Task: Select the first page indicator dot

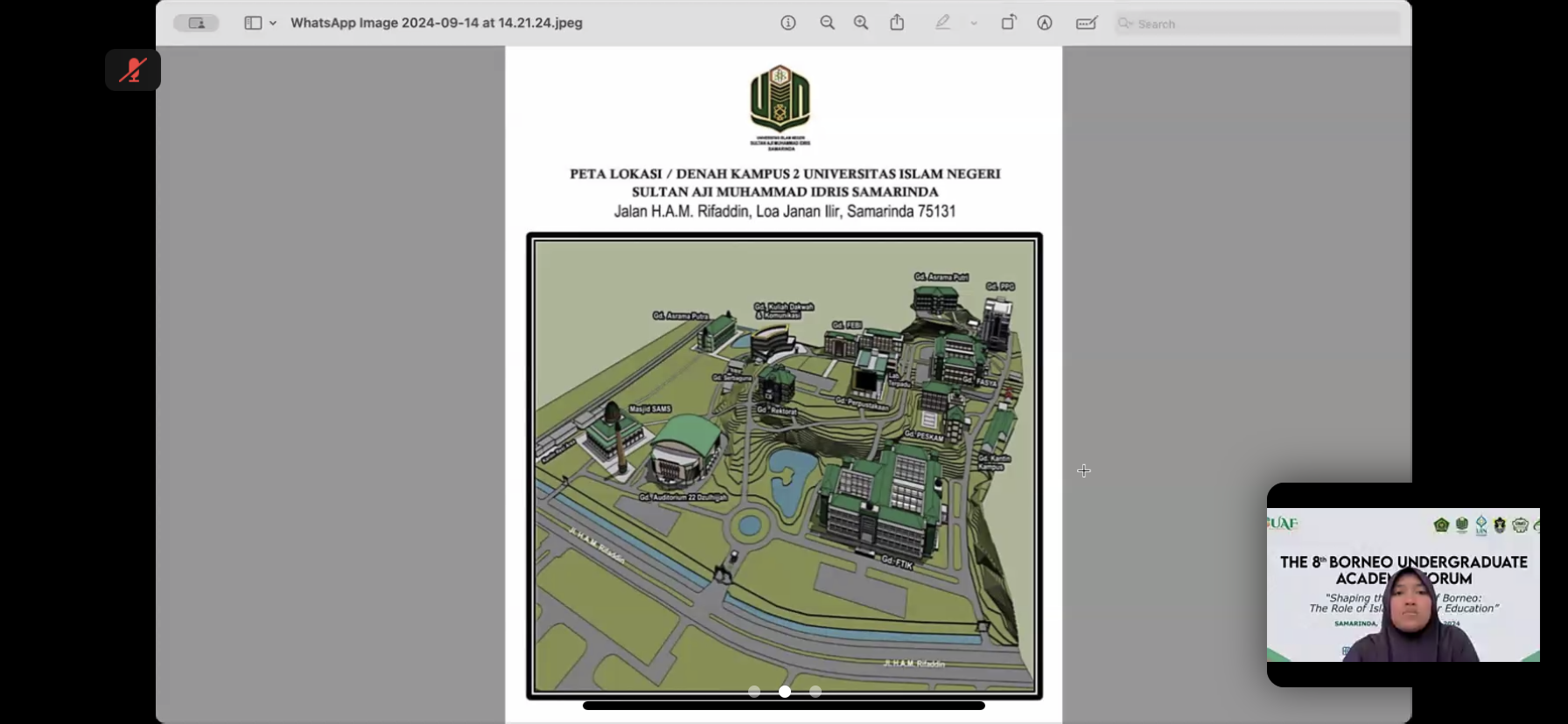Action: click(754, 692)
